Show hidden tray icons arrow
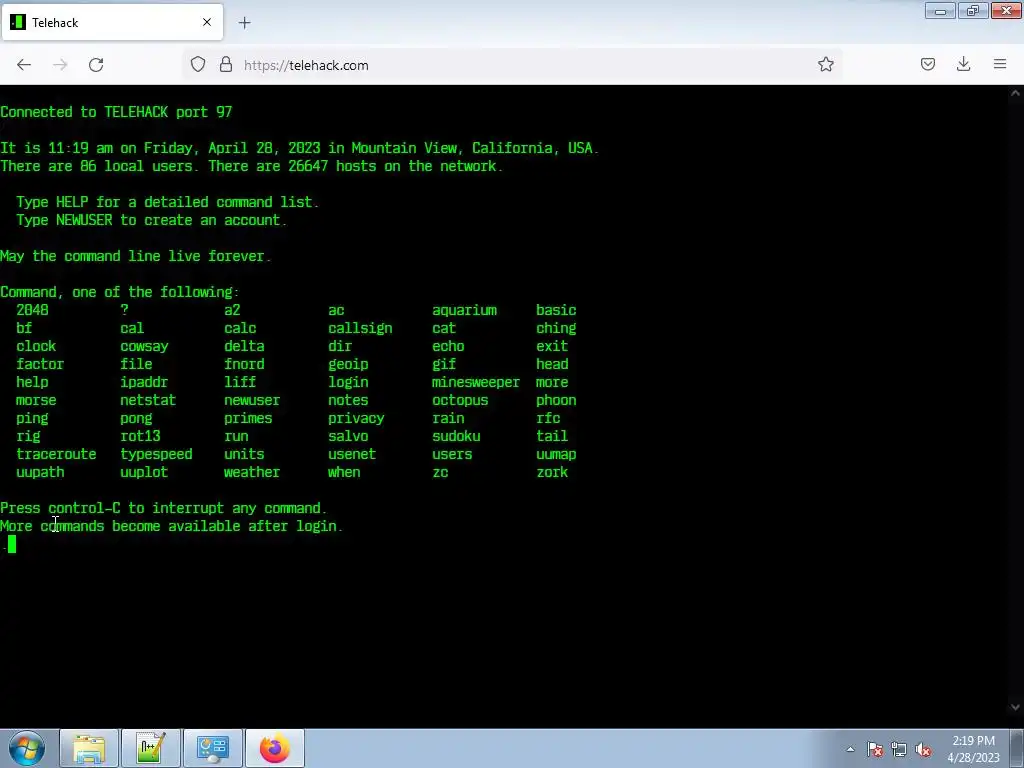 tap(850, 749)
